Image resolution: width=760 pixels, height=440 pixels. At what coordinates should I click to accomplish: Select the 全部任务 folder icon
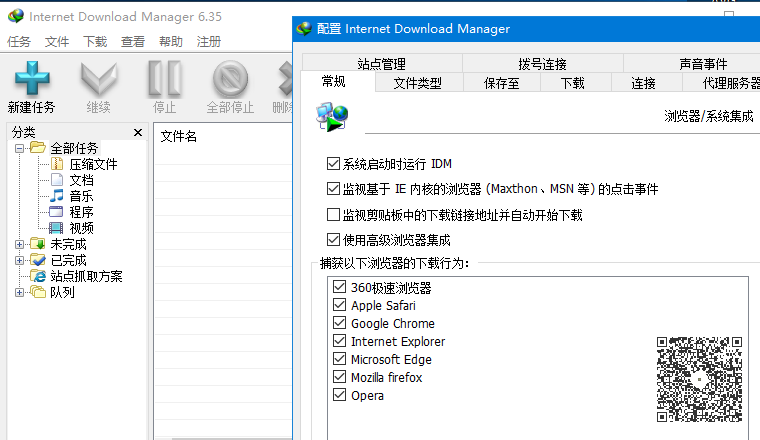click(x=38, y=147)
